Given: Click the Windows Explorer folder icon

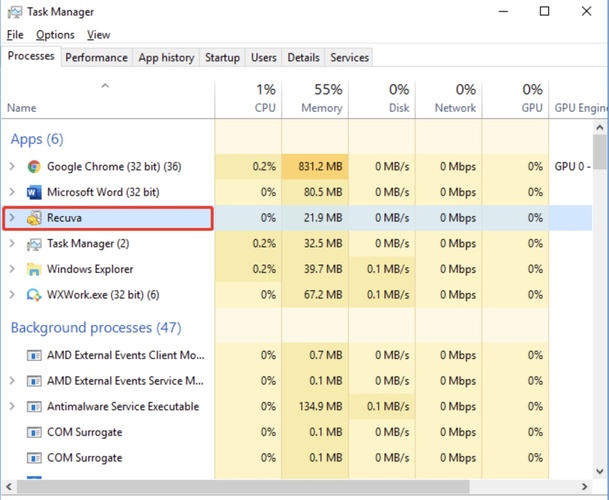Looking at the screenshot, I should click(x=34, y=269).
